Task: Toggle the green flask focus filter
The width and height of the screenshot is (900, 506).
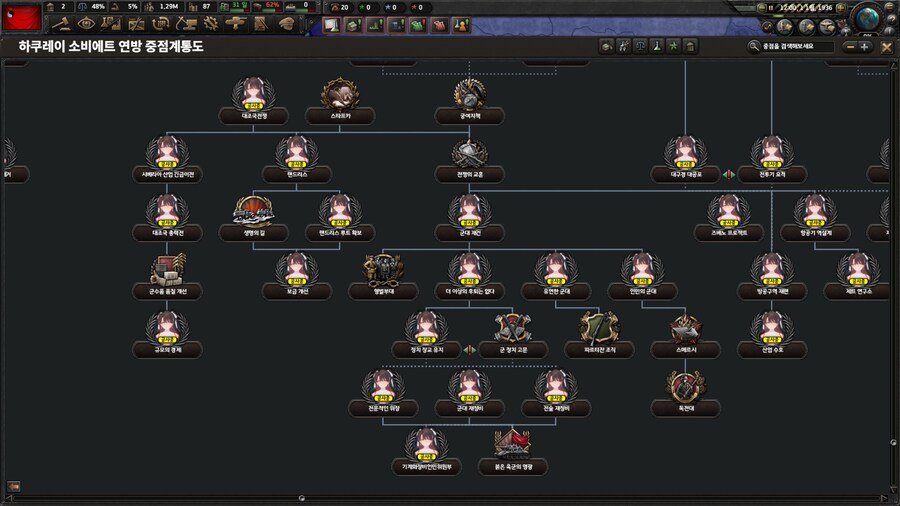Action: (x=656, y=46)
